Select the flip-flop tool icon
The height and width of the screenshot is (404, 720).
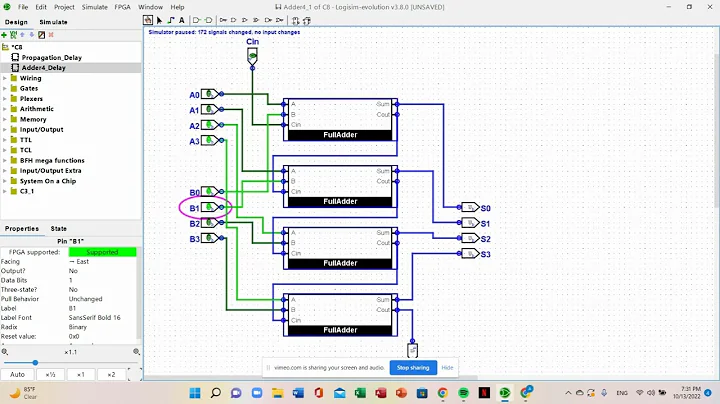[295, 20]
